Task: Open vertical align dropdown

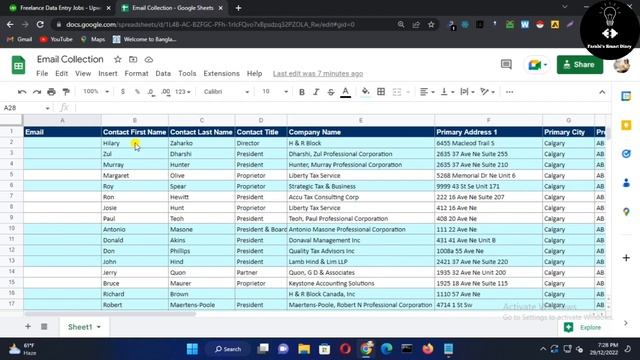Action: point(447,92)
